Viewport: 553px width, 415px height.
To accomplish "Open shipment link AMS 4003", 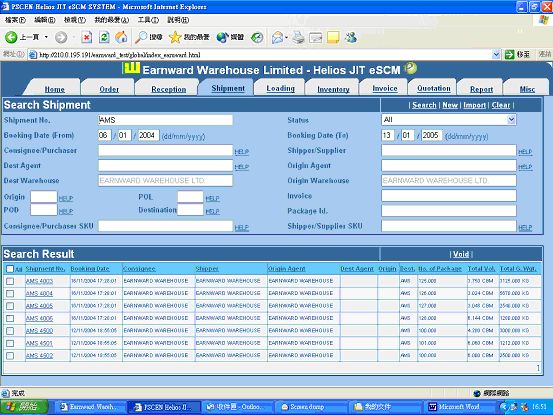I will click(x=39, y=281).
